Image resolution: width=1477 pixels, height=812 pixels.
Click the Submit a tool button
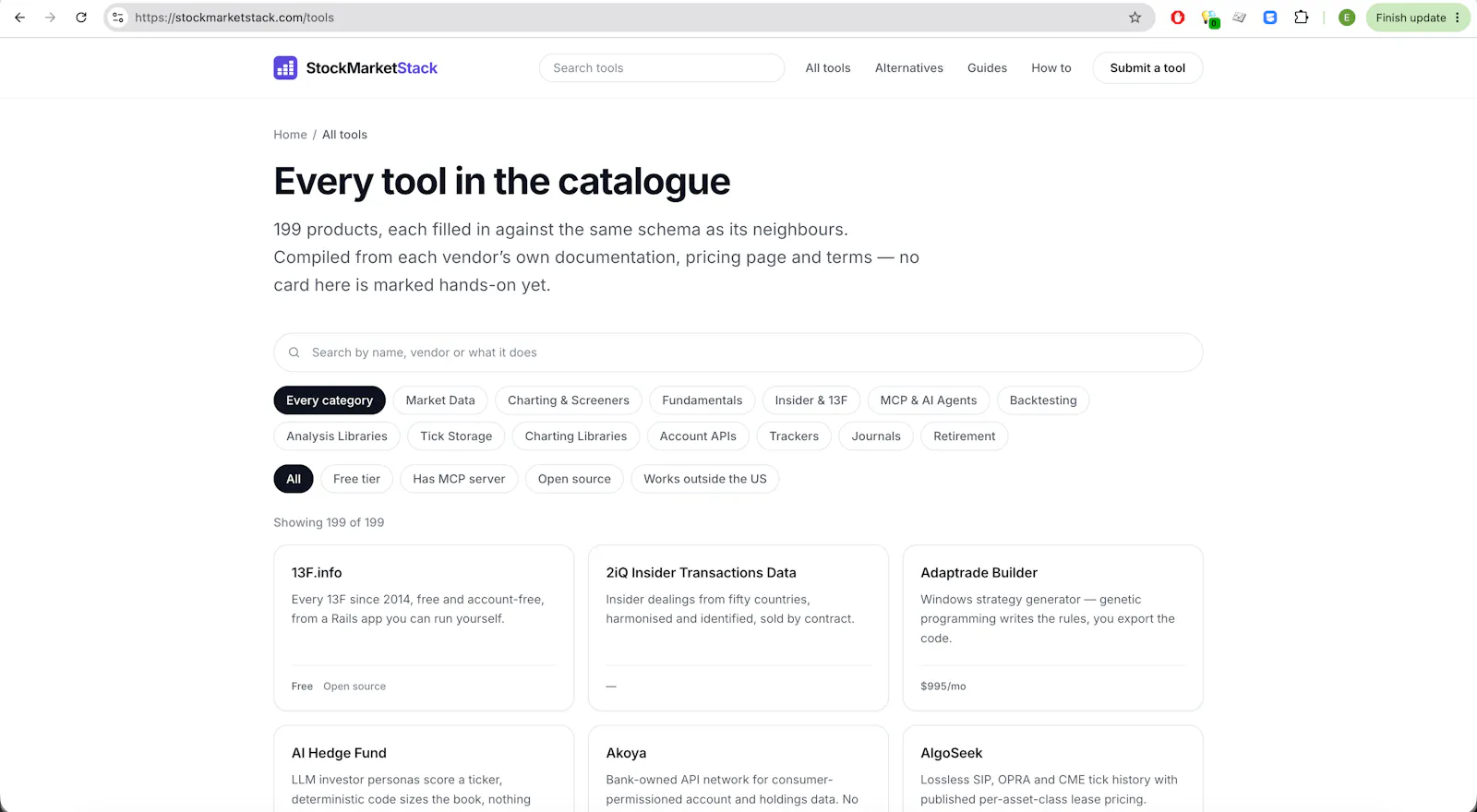(x=1147, y=68)
